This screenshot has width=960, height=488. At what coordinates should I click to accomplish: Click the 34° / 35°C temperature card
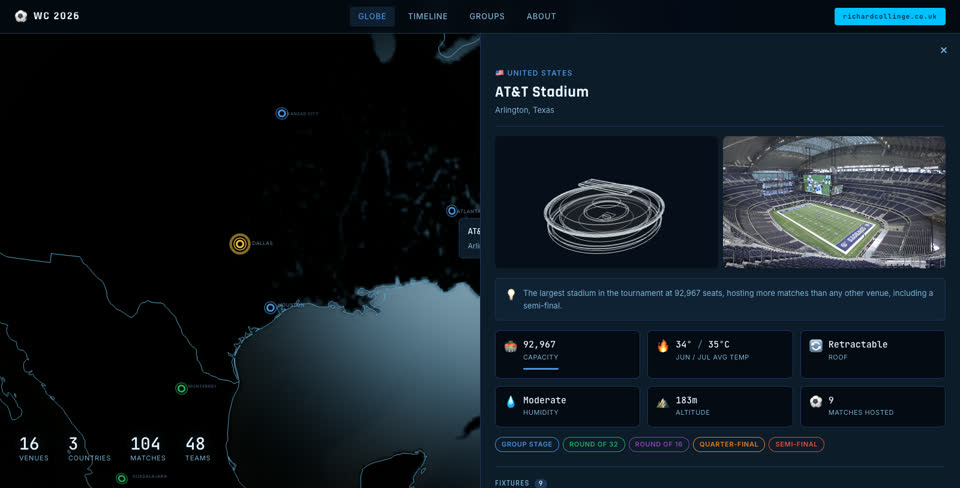tap(720, 354)
